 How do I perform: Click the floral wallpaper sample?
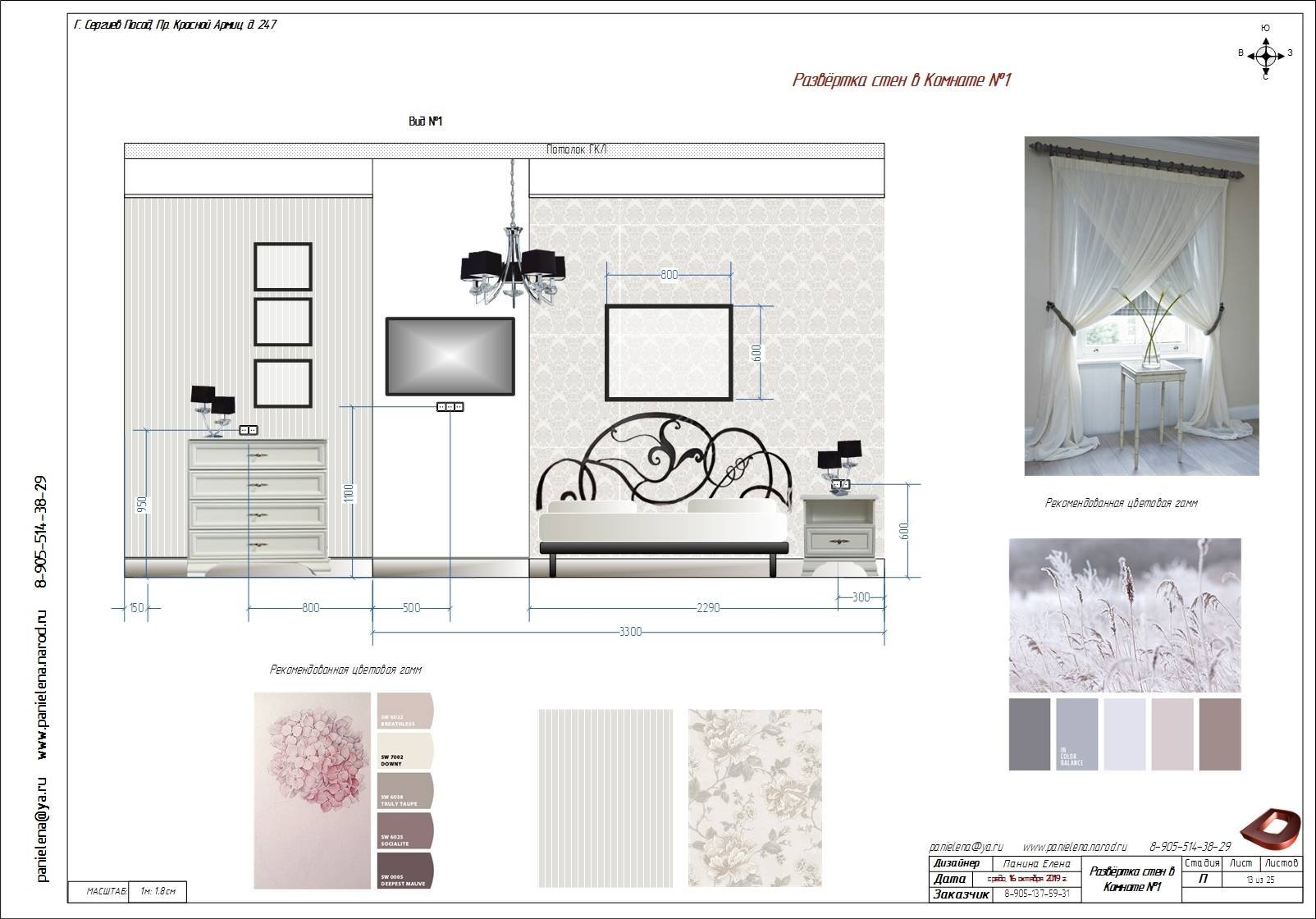tap(755, 798)
